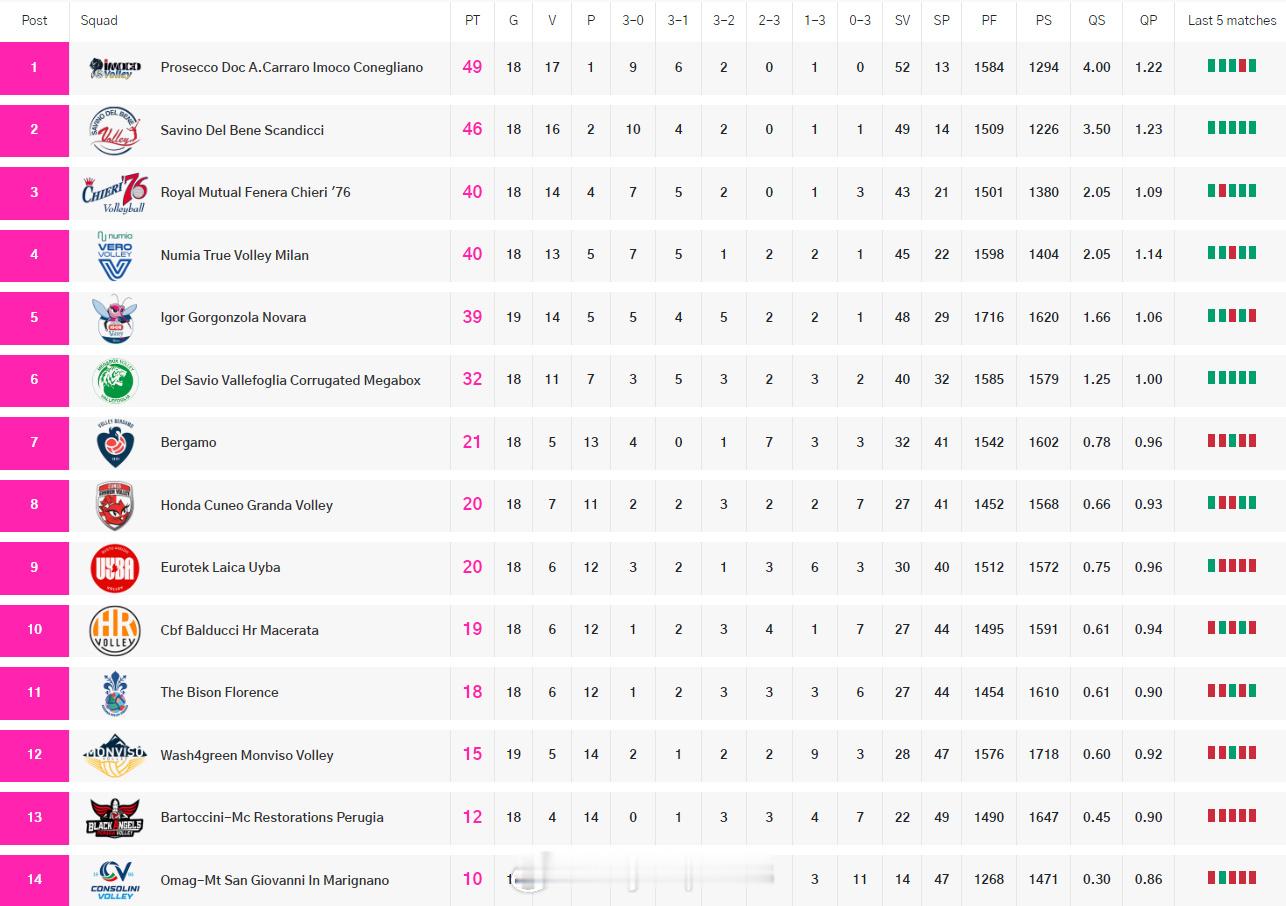This screenshot has width=1286, height=906.
Task: Select Perugia's last 5 matches form strip
Action: coord(1232,816)
